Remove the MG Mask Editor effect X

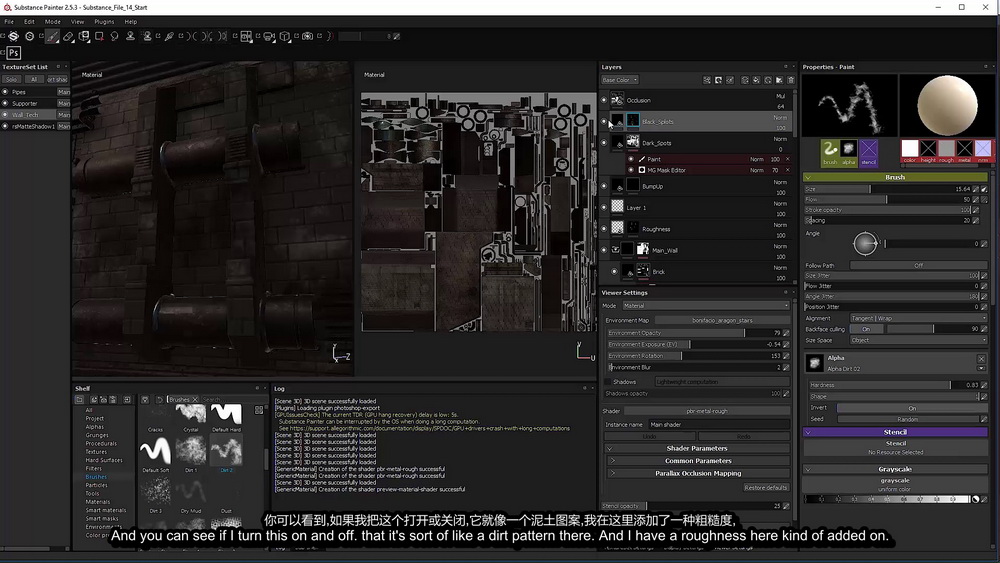pos(788,170)
